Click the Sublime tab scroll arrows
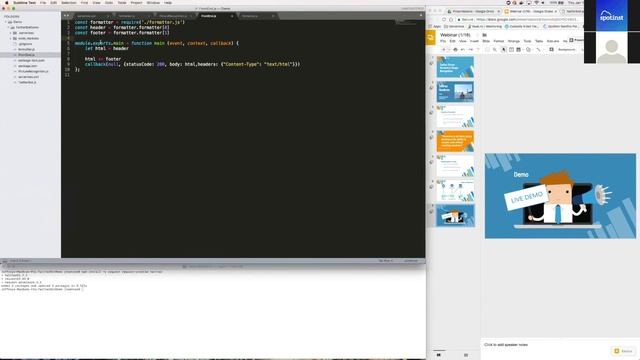640x360 pixels. [66, 16]
